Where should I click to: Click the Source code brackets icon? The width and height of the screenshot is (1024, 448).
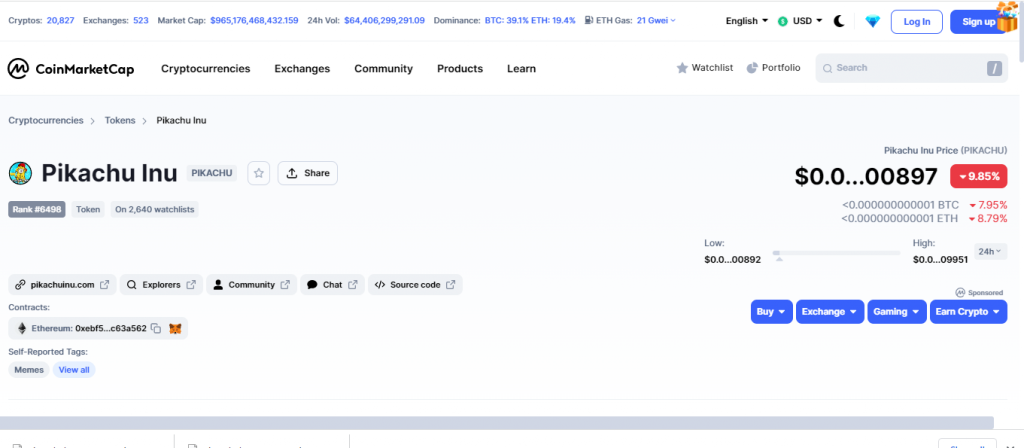380,285
